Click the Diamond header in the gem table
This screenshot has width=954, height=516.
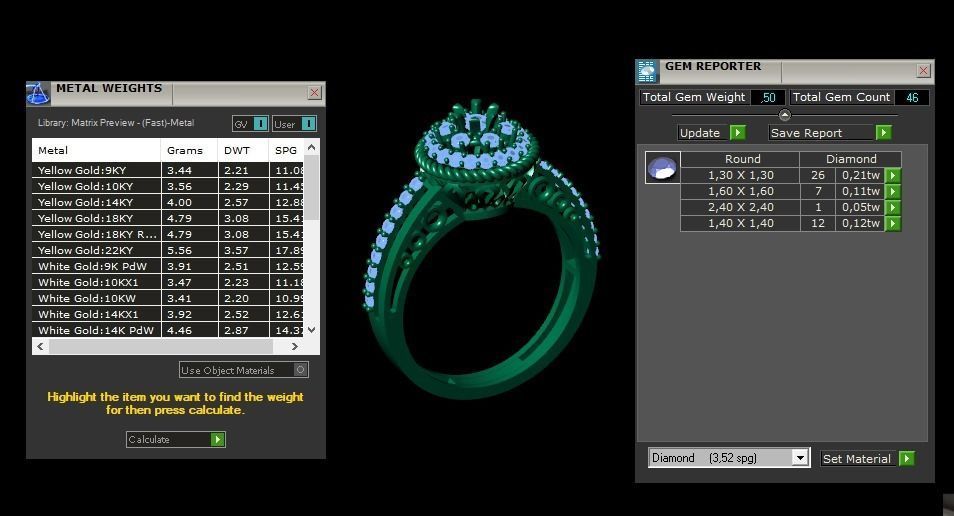coord(851,159)
